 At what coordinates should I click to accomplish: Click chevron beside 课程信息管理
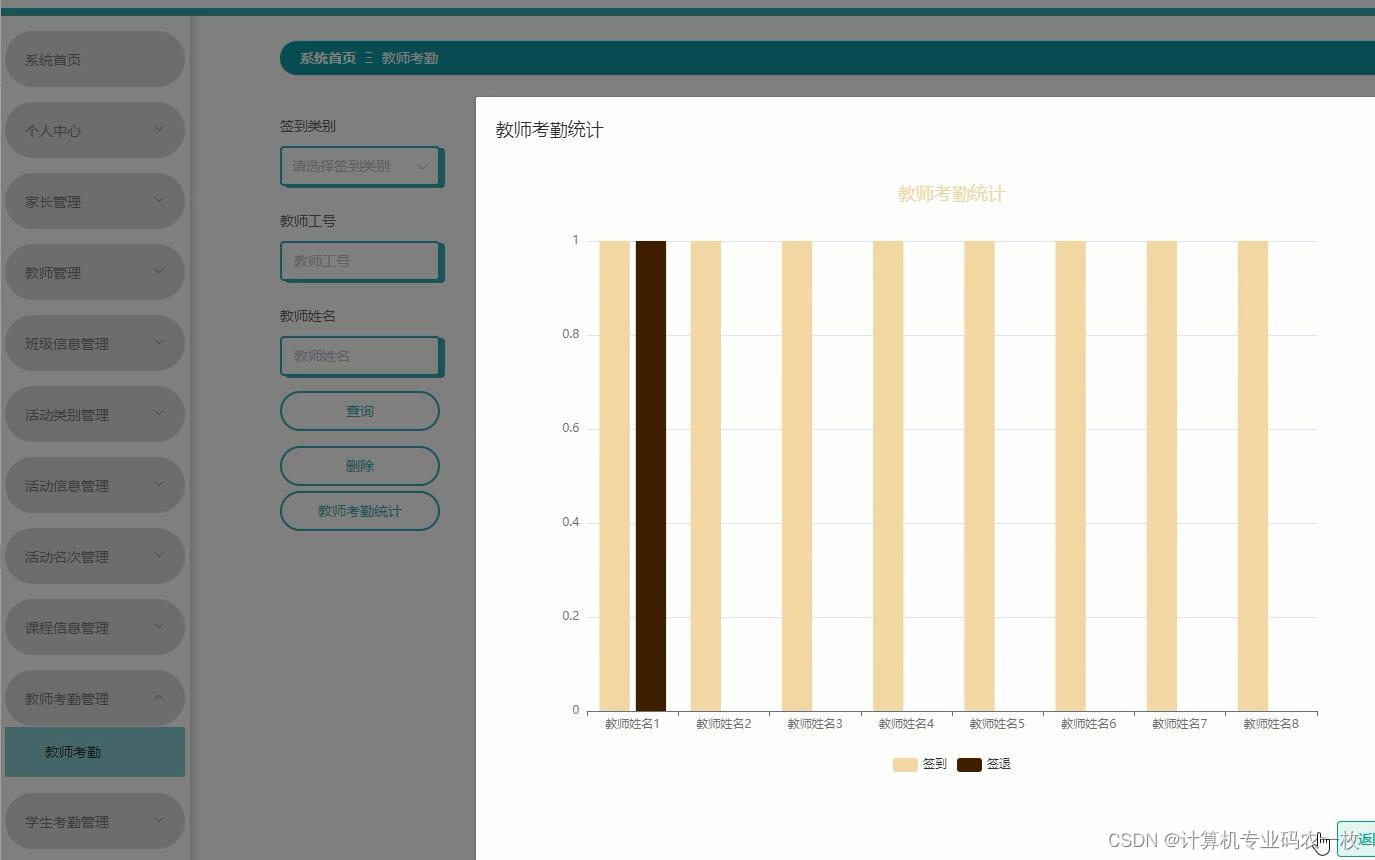click(158, 627)
